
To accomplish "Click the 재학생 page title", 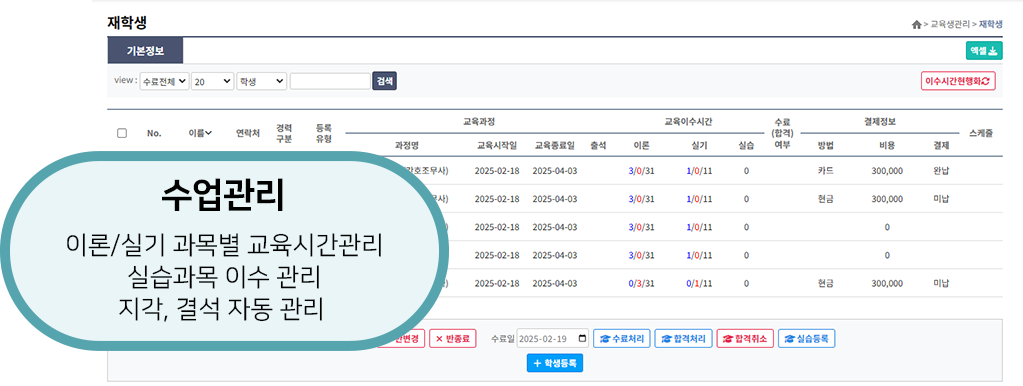I will (127, 23).
